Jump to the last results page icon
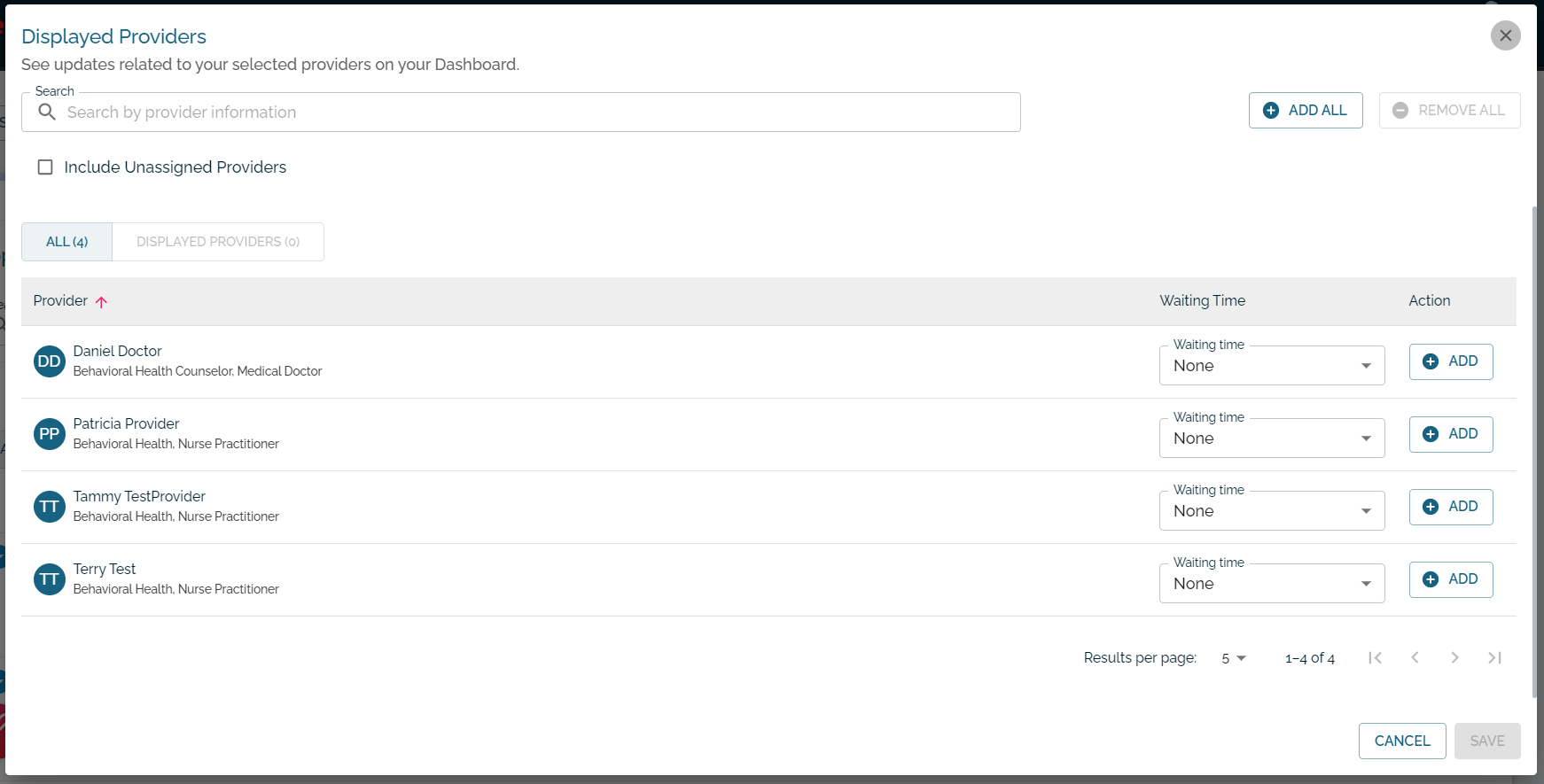 point(1494,657)
